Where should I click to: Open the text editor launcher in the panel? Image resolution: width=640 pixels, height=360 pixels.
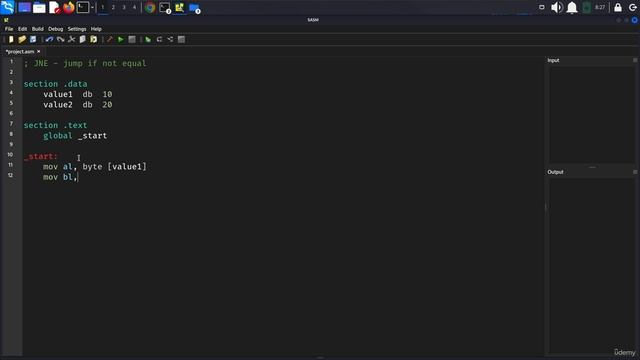pos(54,7)
